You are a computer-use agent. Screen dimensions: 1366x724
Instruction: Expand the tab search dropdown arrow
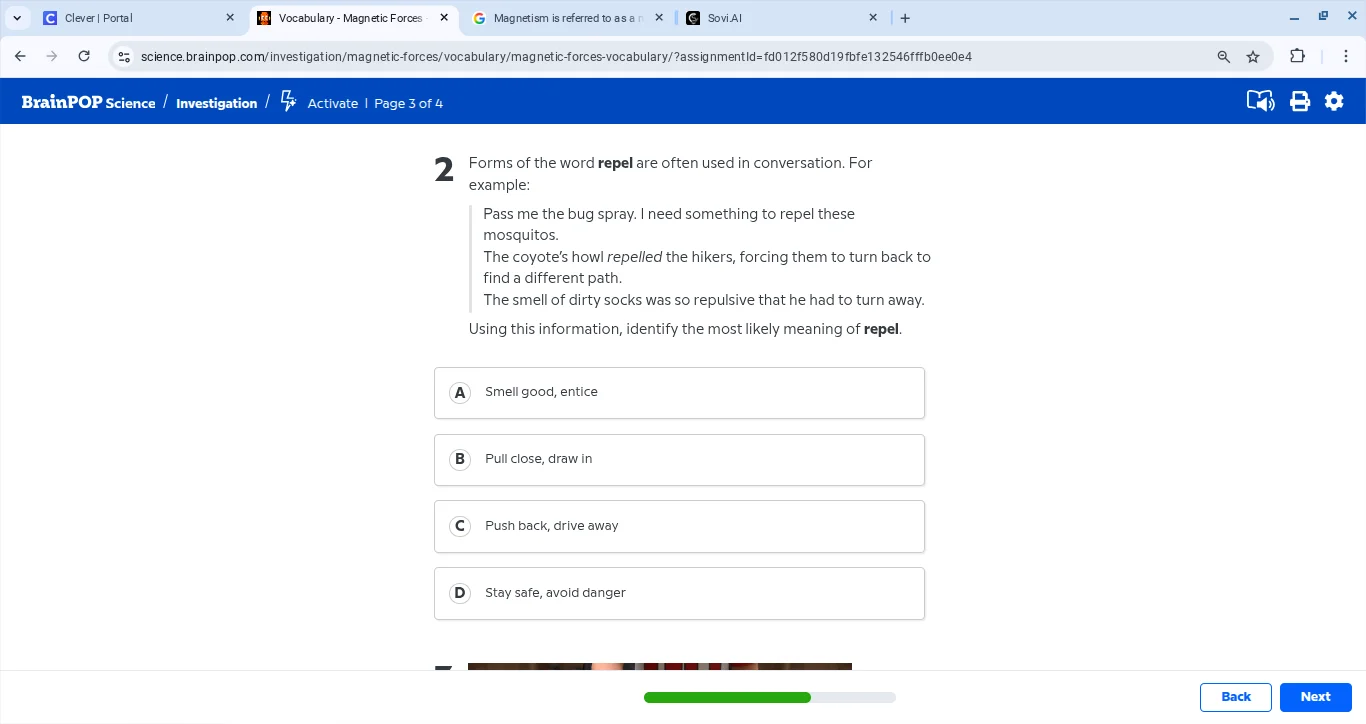click(x=17, y=18)
